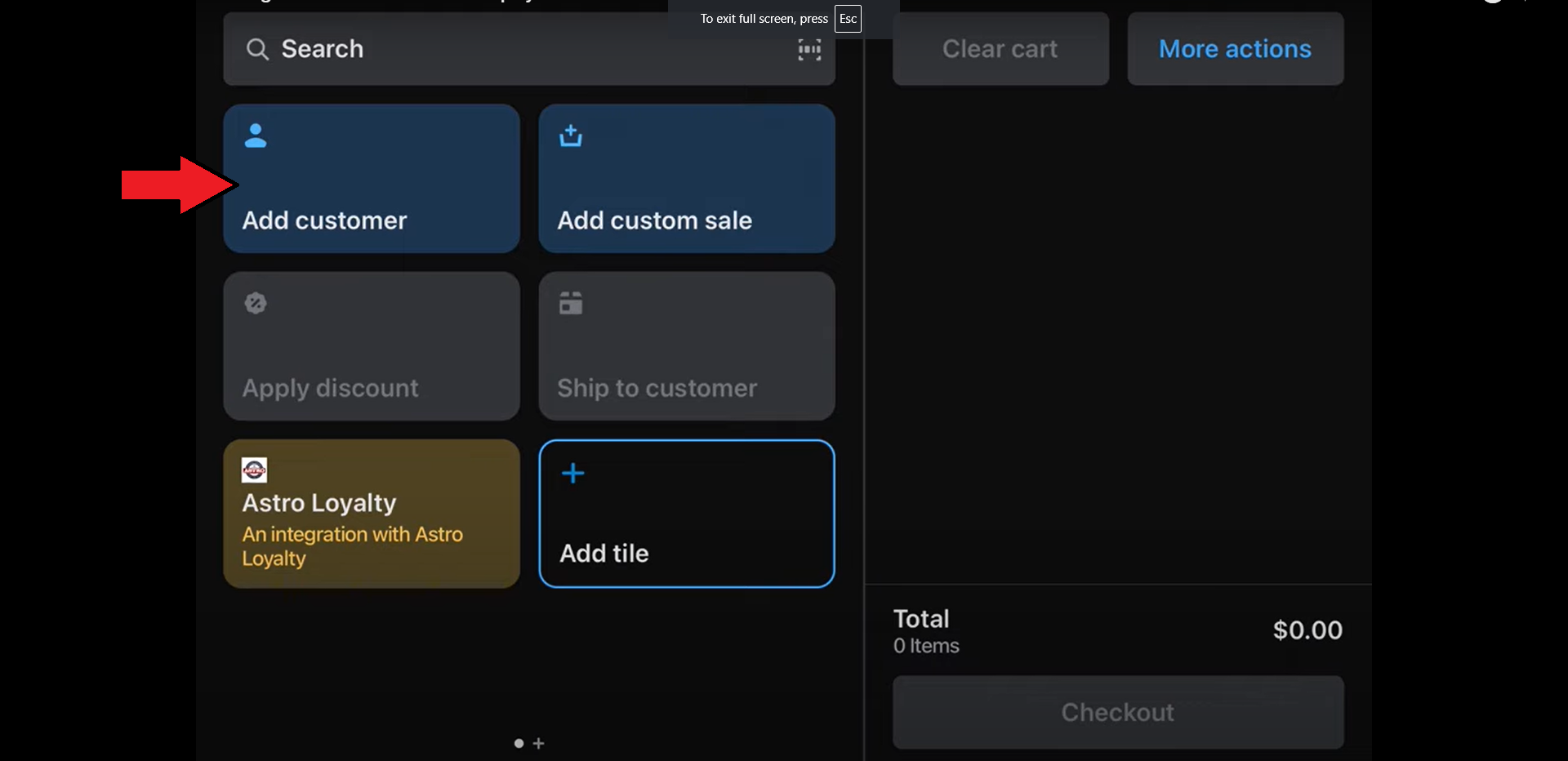Open the Astro Loyalty integration description
The width and height of the screenshot is (1568, 761).
(352, 545)
